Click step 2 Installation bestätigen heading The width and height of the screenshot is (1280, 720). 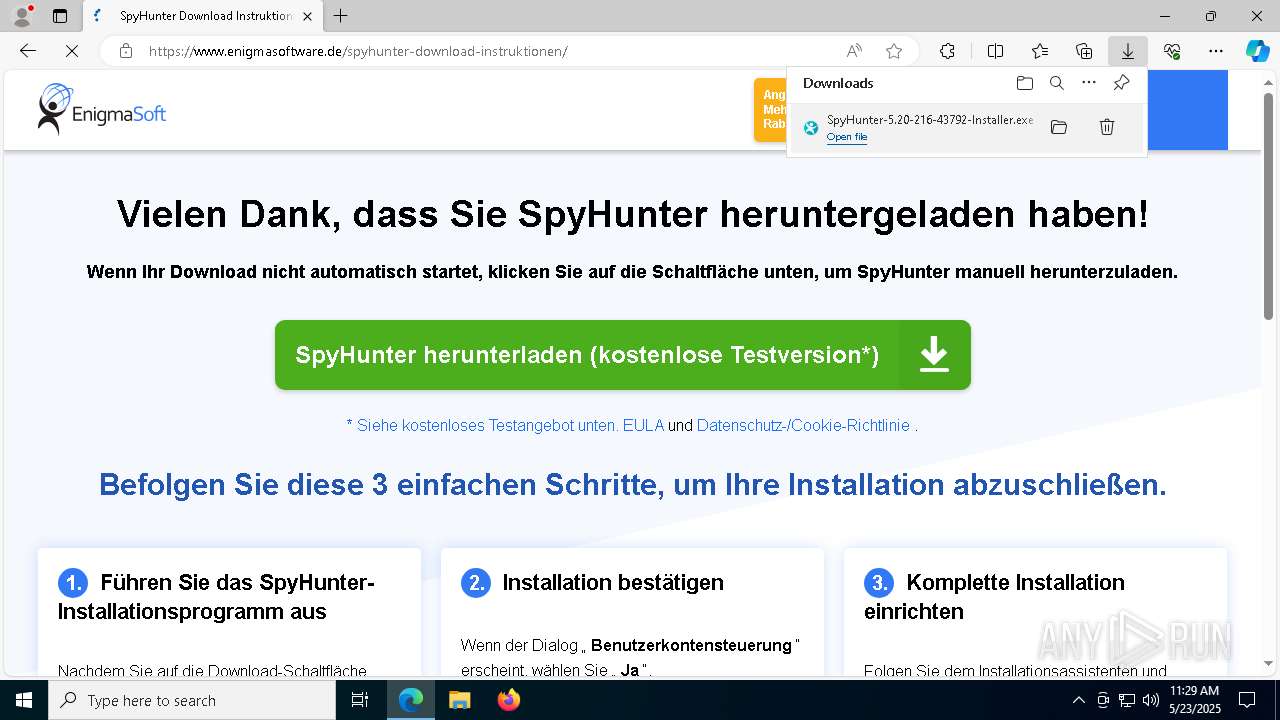click(x=613, y=582)
